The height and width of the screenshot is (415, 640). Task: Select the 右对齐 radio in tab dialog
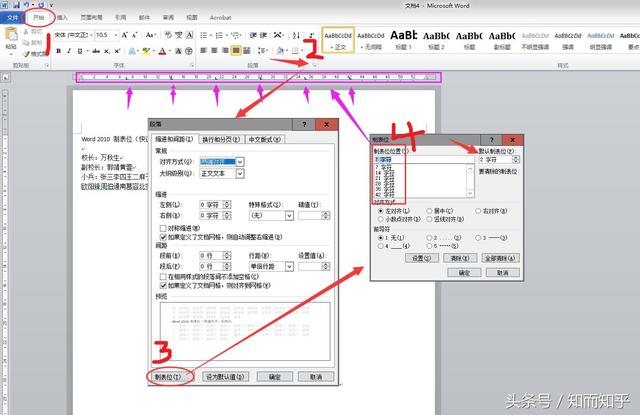coord(478,211)
